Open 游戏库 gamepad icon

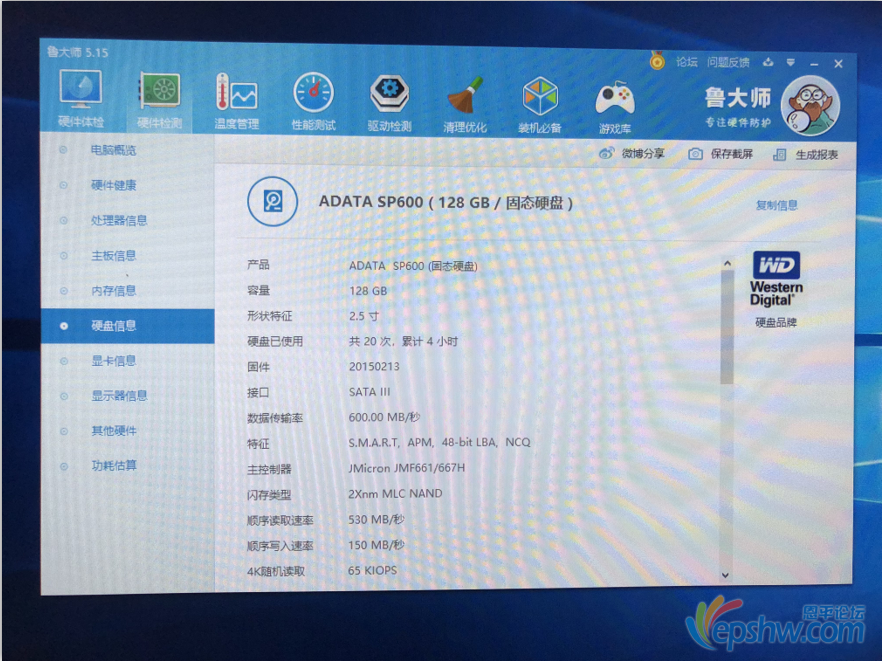(615, 98)
